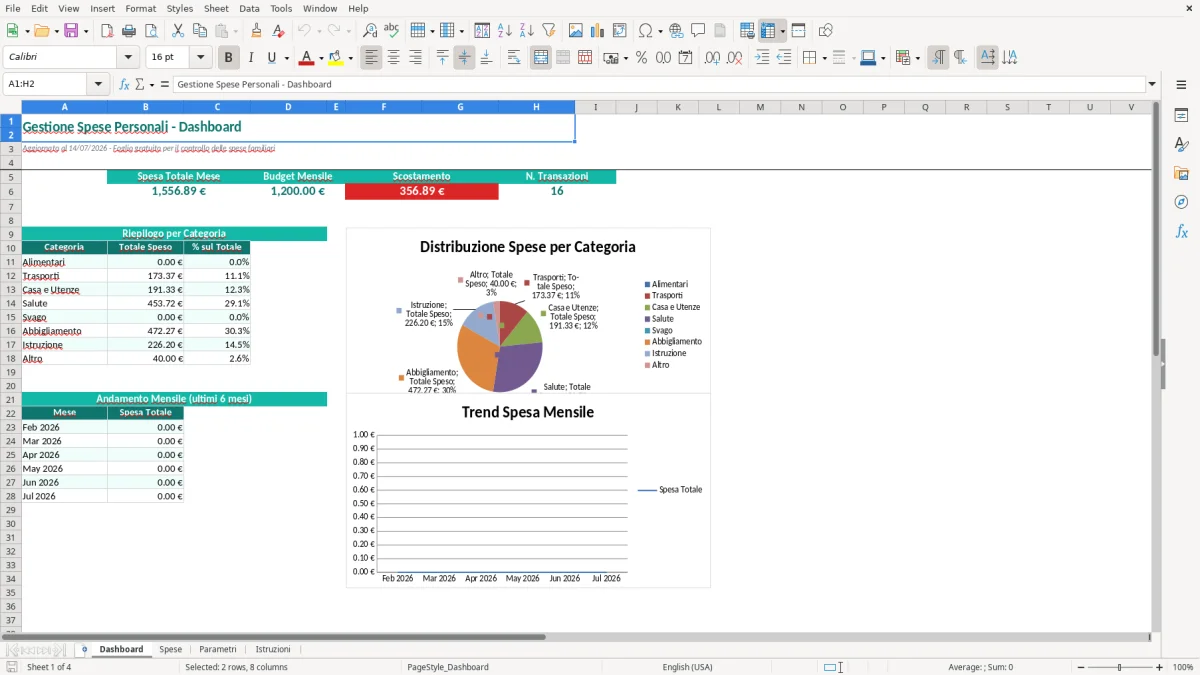Open Find and Replace icon
Screen dimensions: 1200x675
pos(370,31)
